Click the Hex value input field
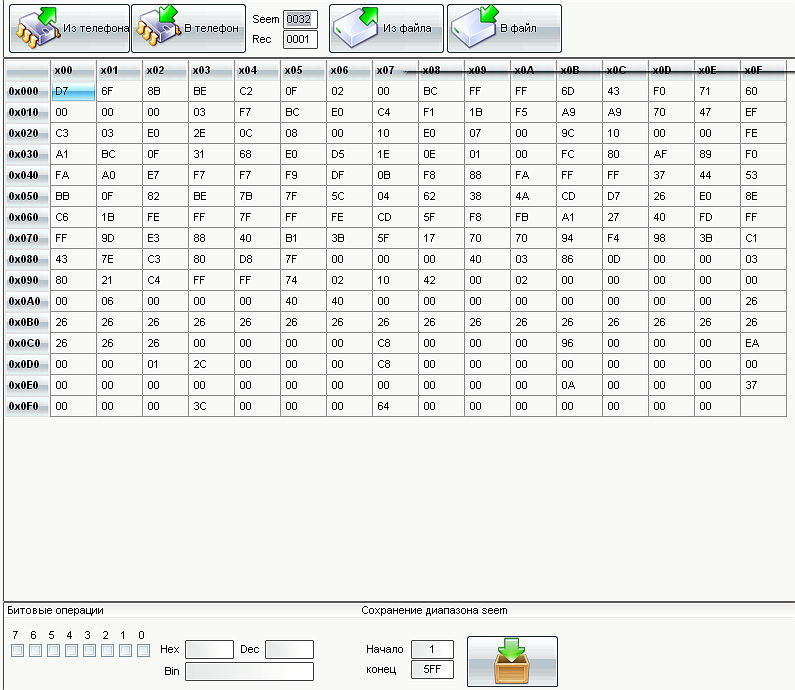This screenshot has width=795, height=690. (x=209, y=649)
